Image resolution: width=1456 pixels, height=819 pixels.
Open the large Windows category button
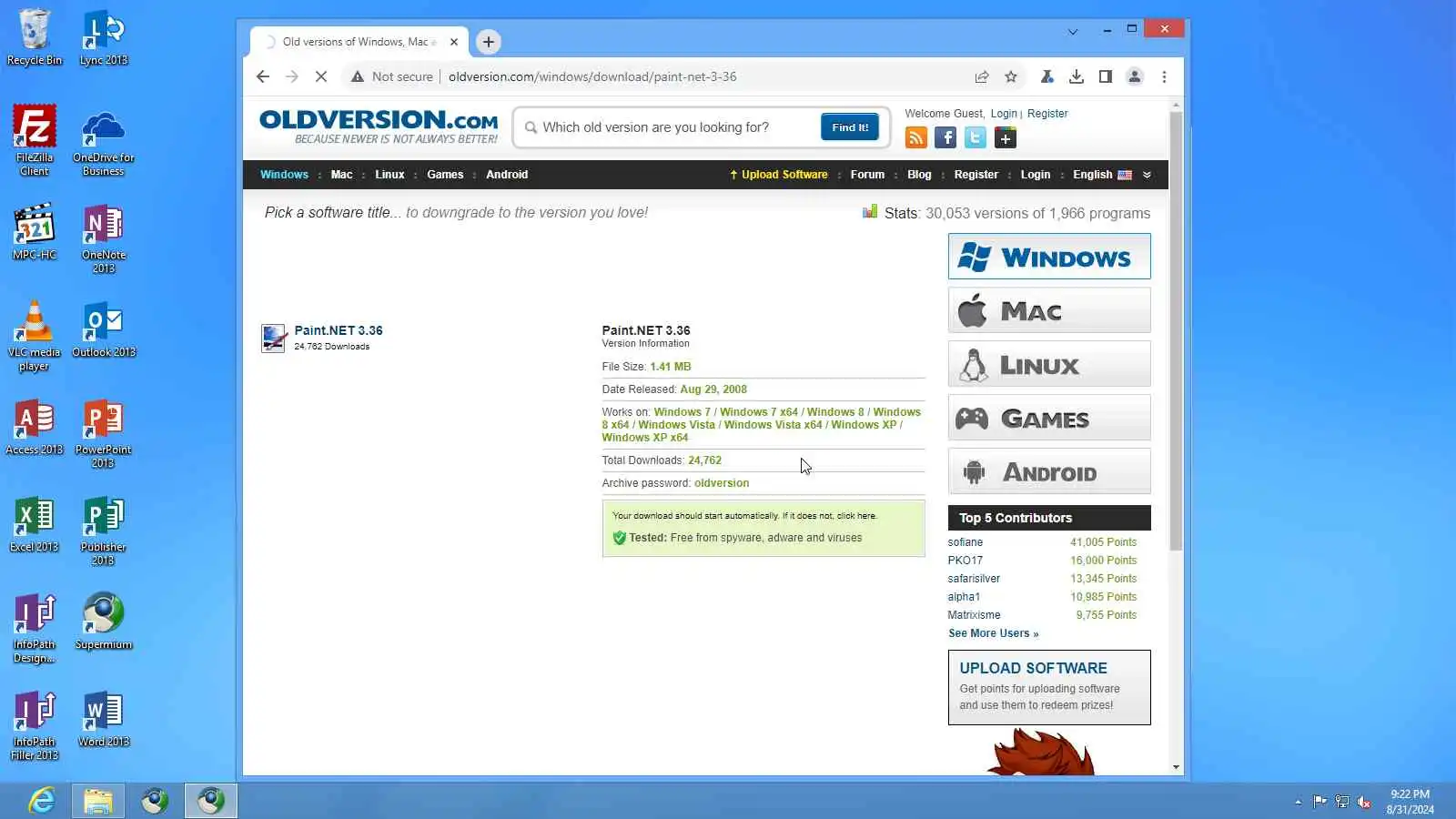point(1049,257)
